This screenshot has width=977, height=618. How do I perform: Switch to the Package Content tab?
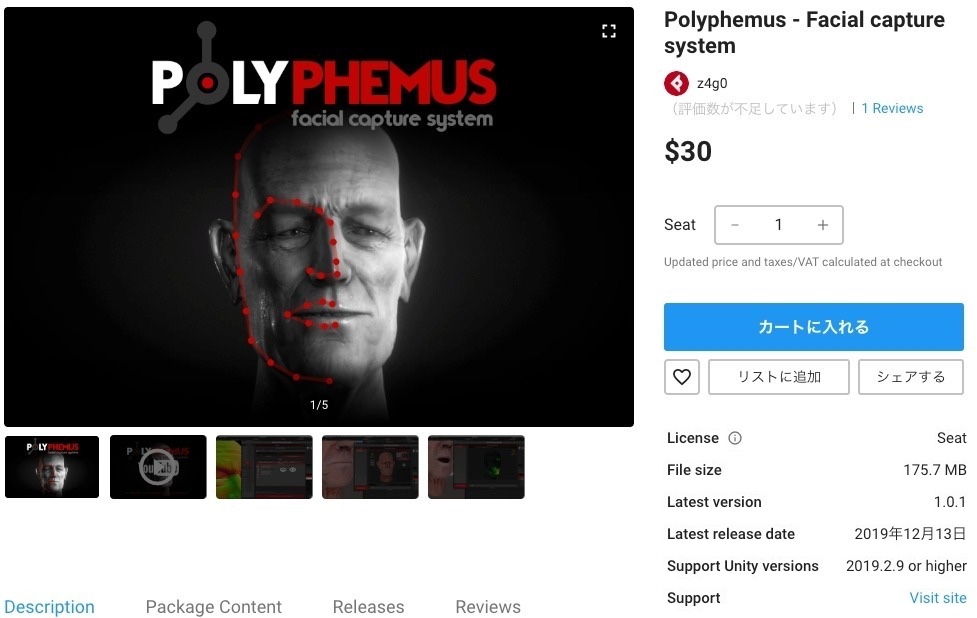pyautogui.click(x=214, y=607)
